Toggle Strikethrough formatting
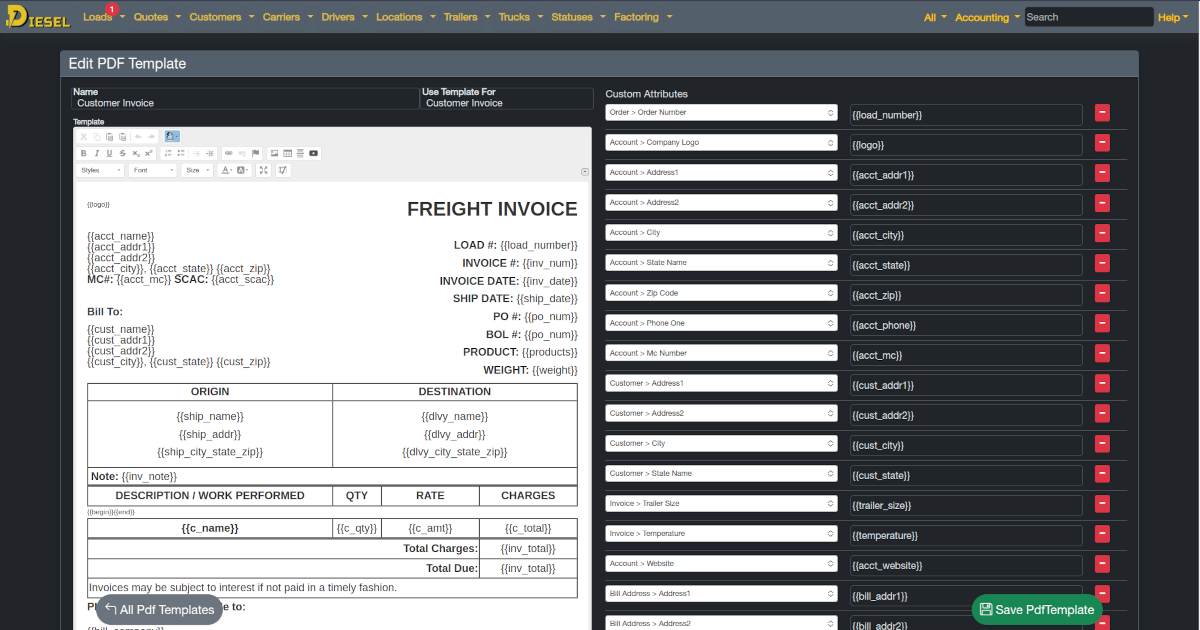This screenshot has width=1200, height=630. click(x=122, y=153)
